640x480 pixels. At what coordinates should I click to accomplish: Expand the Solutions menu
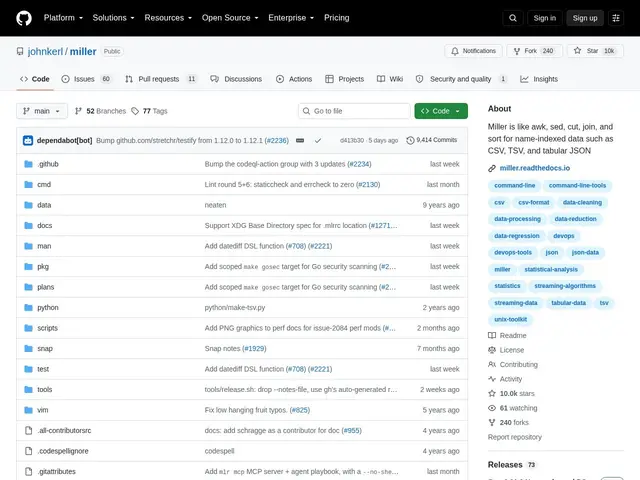(x=113, y=18)
